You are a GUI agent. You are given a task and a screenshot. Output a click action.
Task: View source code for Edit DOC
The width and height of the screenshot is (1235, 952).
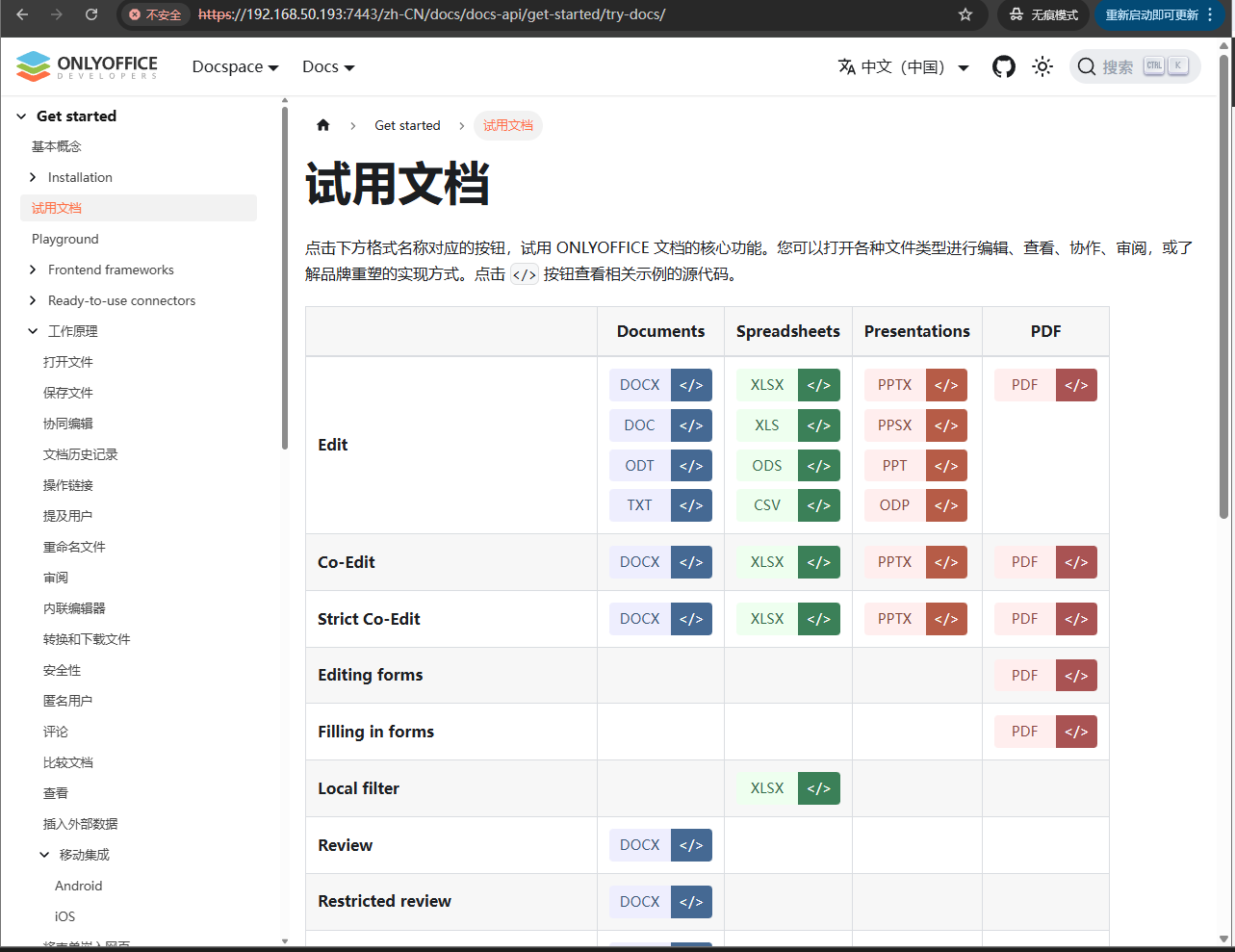pos(691,425)
